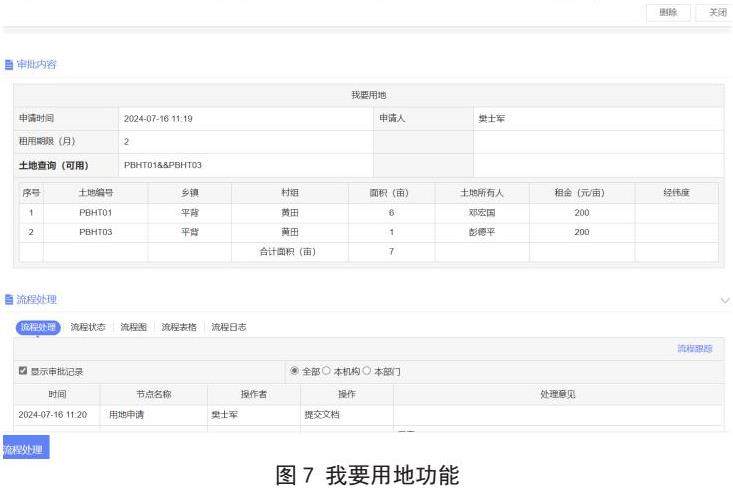The height and width of the screenshot is (488, 733).
Task: Click the blue 流程处理 button at bottom
Action: (25, 450)
